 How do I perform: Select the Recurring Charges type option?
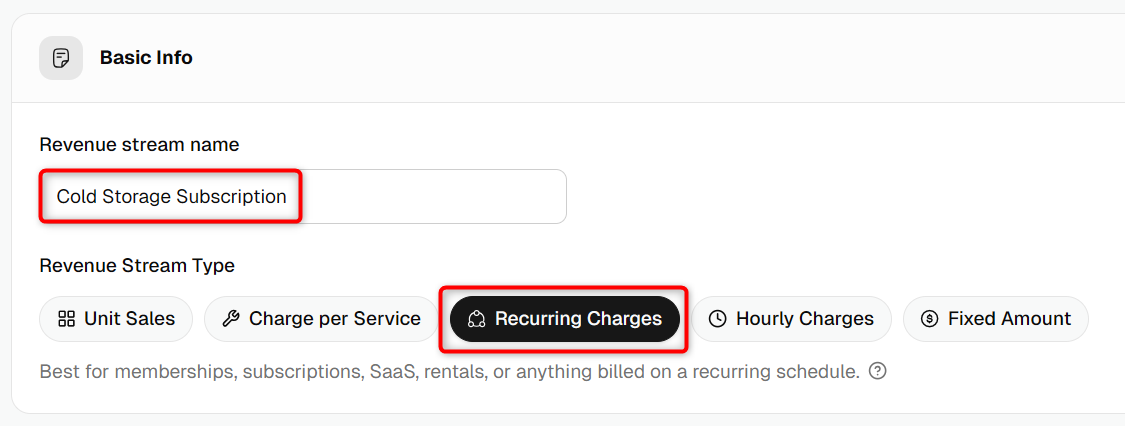click(565, 319)
